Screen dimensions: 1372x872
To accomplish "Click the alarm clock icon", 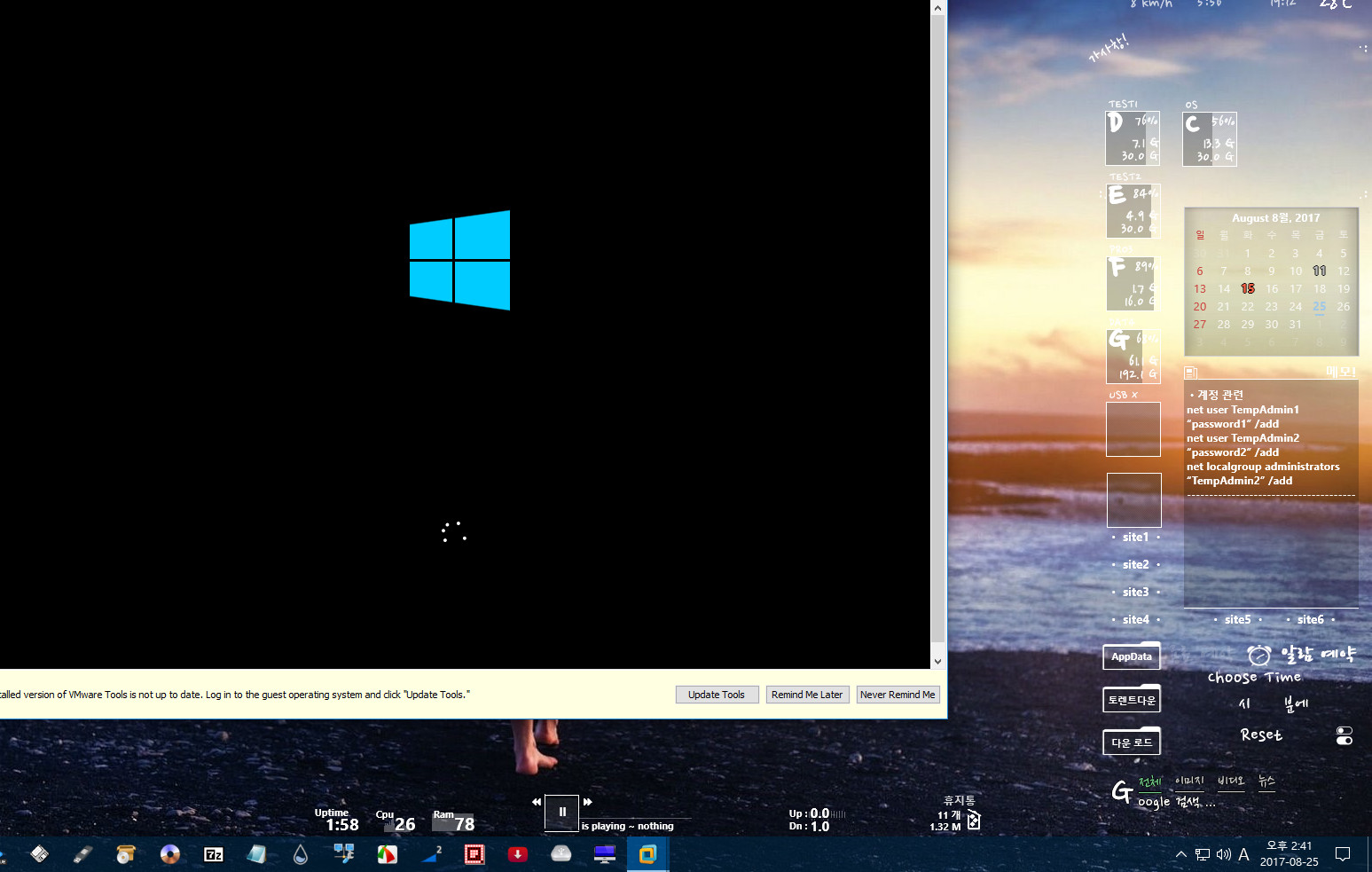I will click(1258, 655).
